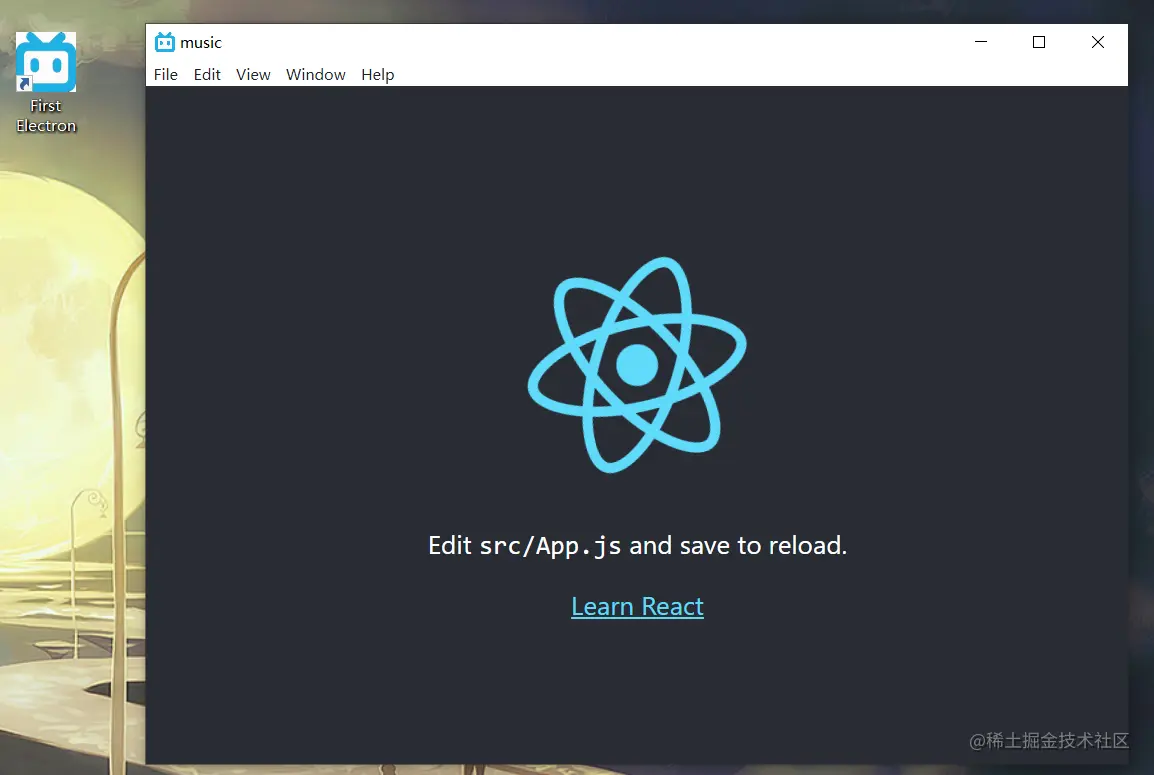Click the spinning React logo
This screenshot has width=1154, height=775.
(637, 364)
